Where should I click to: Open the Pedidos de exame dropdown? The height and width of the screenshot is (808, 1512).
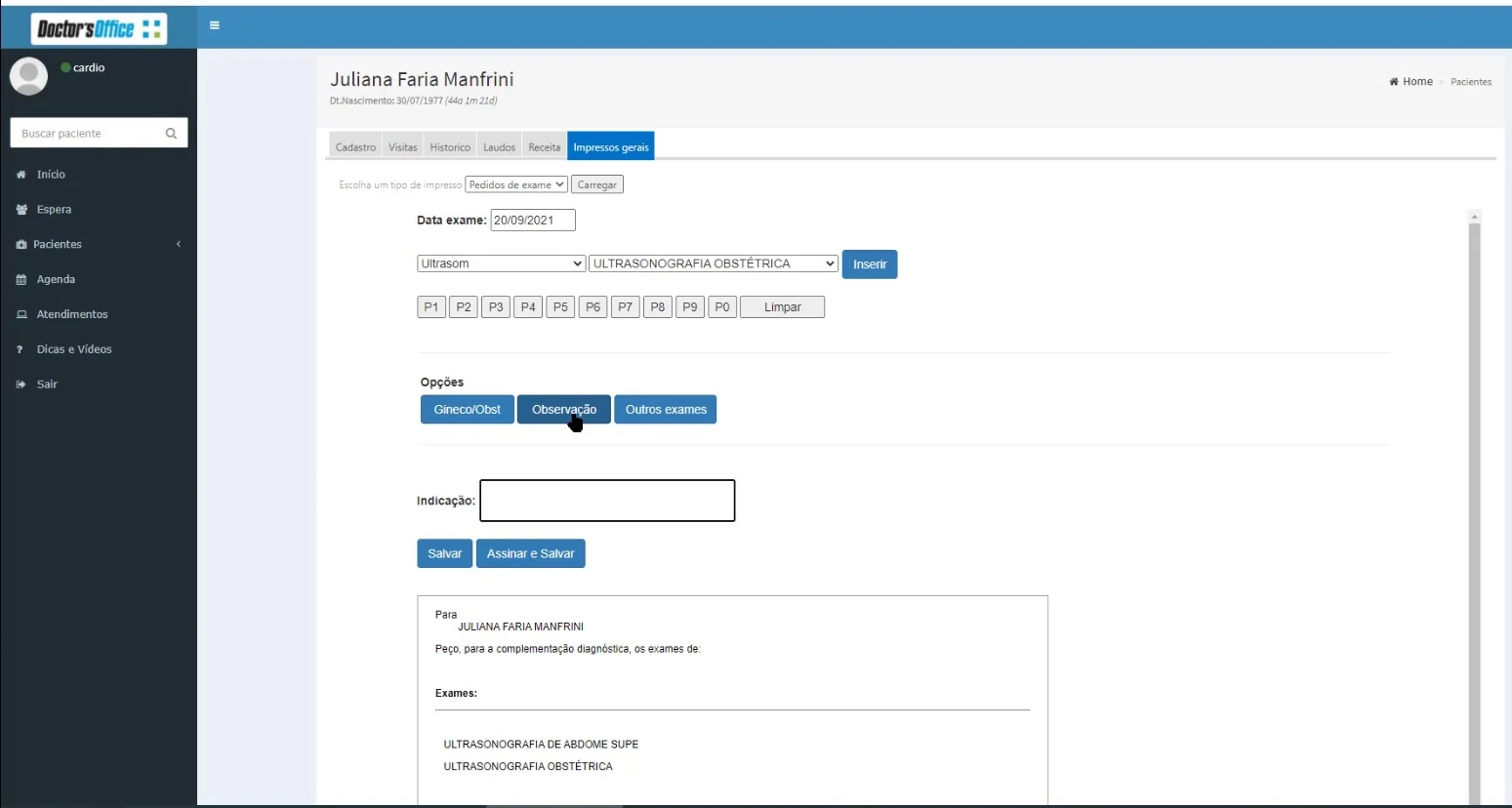click(x=515, y=184)
